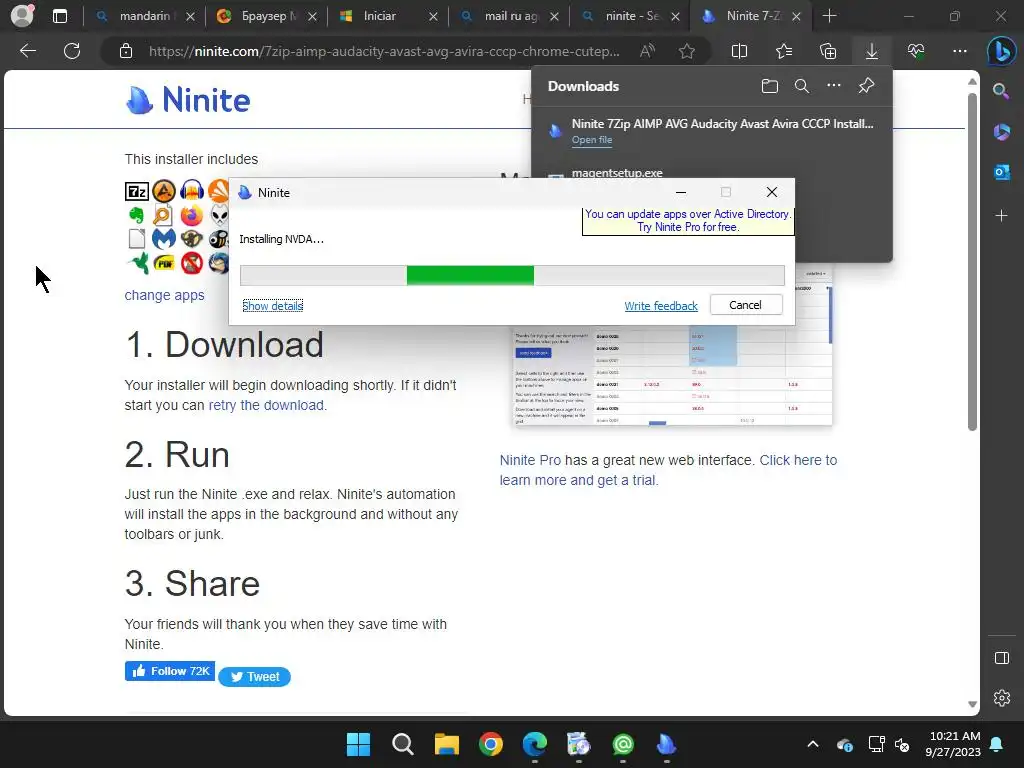
Task: Toggle split screen in Edge toolbar
Action: pyautogui.click(x=739, y=51)
